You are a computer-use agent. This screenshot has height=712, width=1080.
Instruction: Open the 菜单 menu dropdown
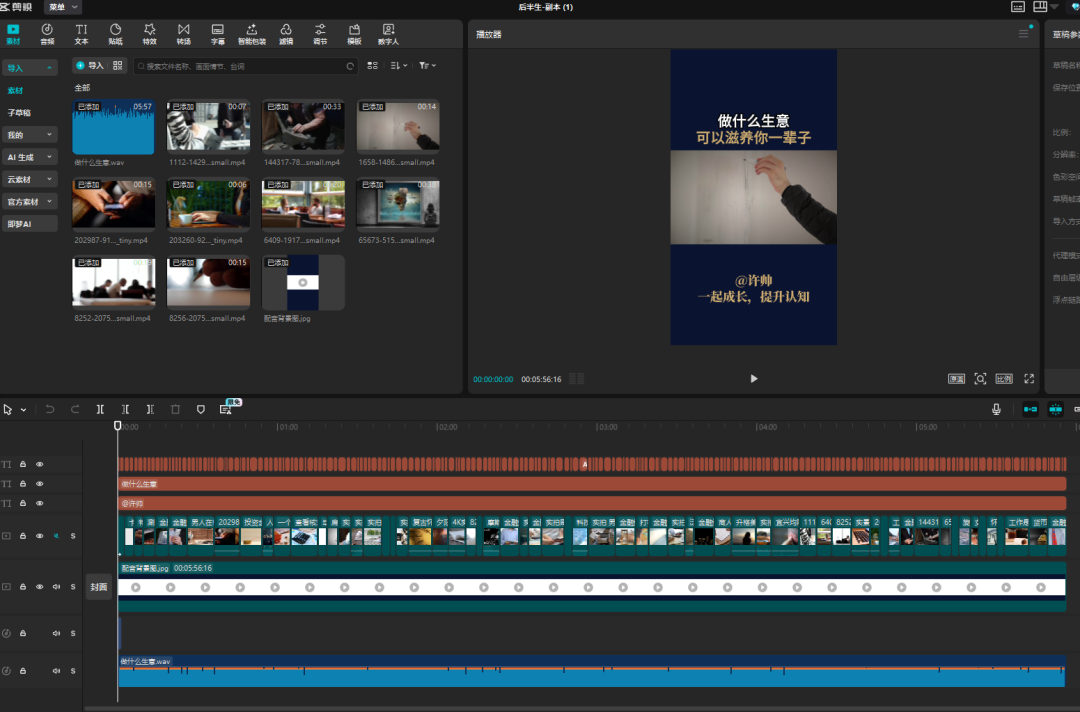coord(63,7)
